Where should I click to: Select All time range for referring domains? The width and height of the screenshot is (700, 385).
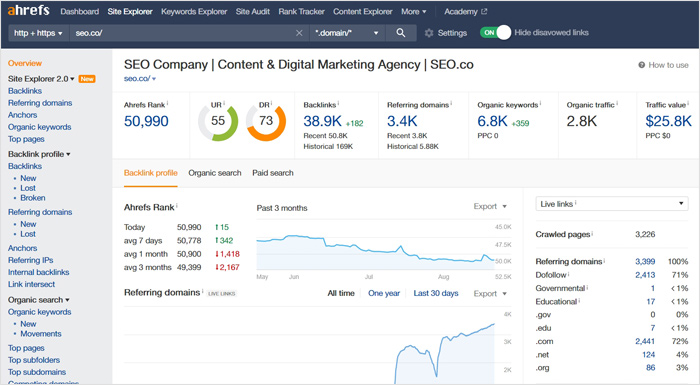341,293
